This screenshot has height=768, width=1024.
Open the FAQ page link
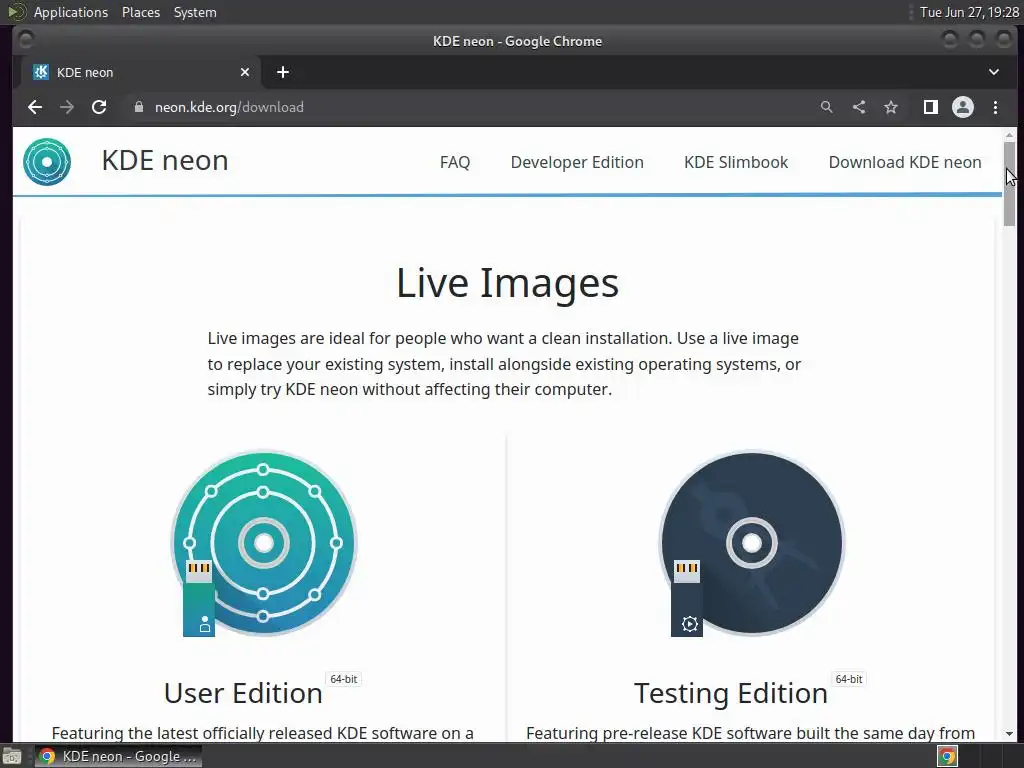pyautogui.click(x=455, y=162)
